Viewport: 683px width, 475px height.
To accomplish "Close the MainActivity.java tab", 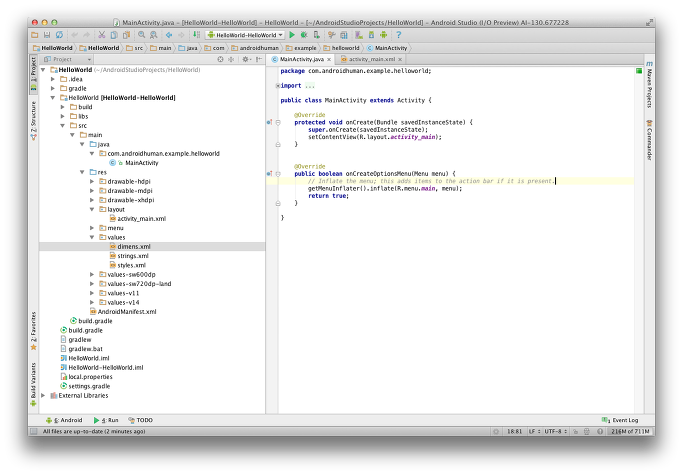I will (x=329, y=60).
